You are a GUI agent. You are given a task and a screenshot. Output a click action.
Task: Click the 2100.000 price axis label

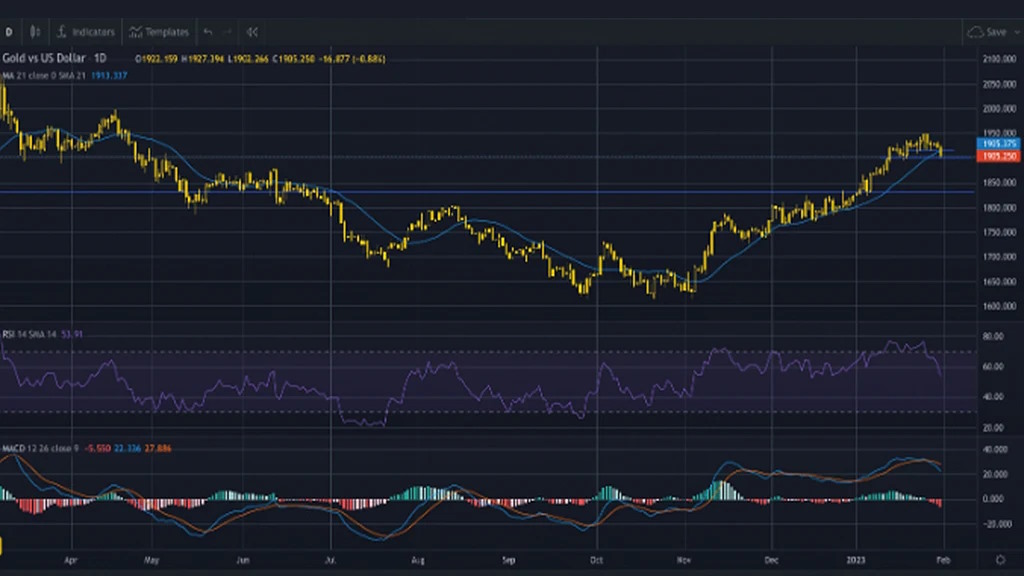click(999, 59)
